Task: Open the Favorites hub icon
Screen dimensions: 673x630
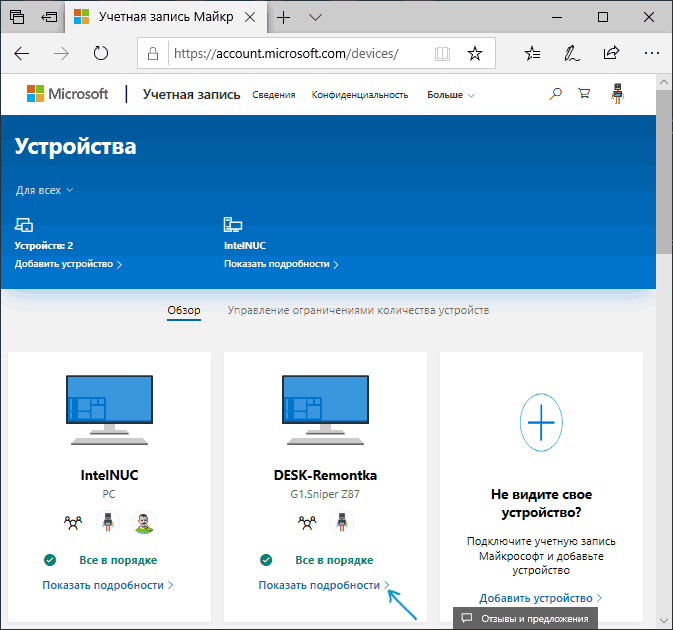Action: click(532, 53)
